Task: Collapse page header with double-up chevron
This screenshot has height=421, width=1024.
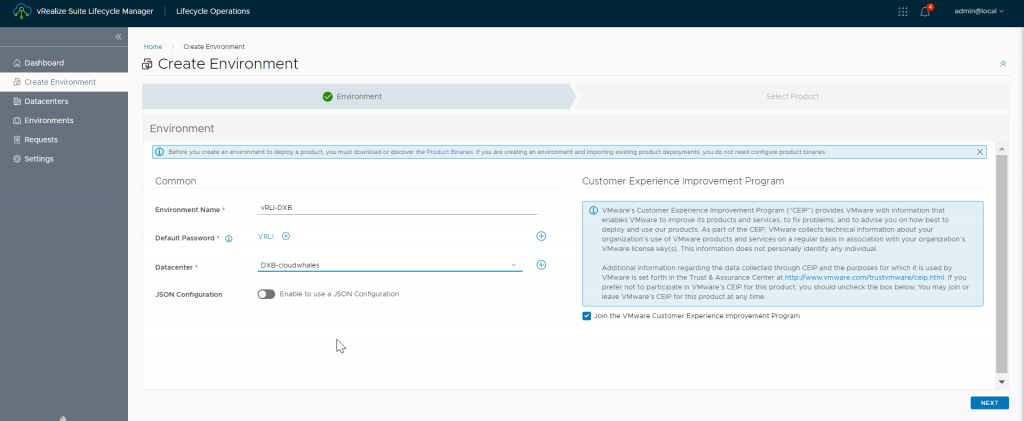Action: (1002, 64)
